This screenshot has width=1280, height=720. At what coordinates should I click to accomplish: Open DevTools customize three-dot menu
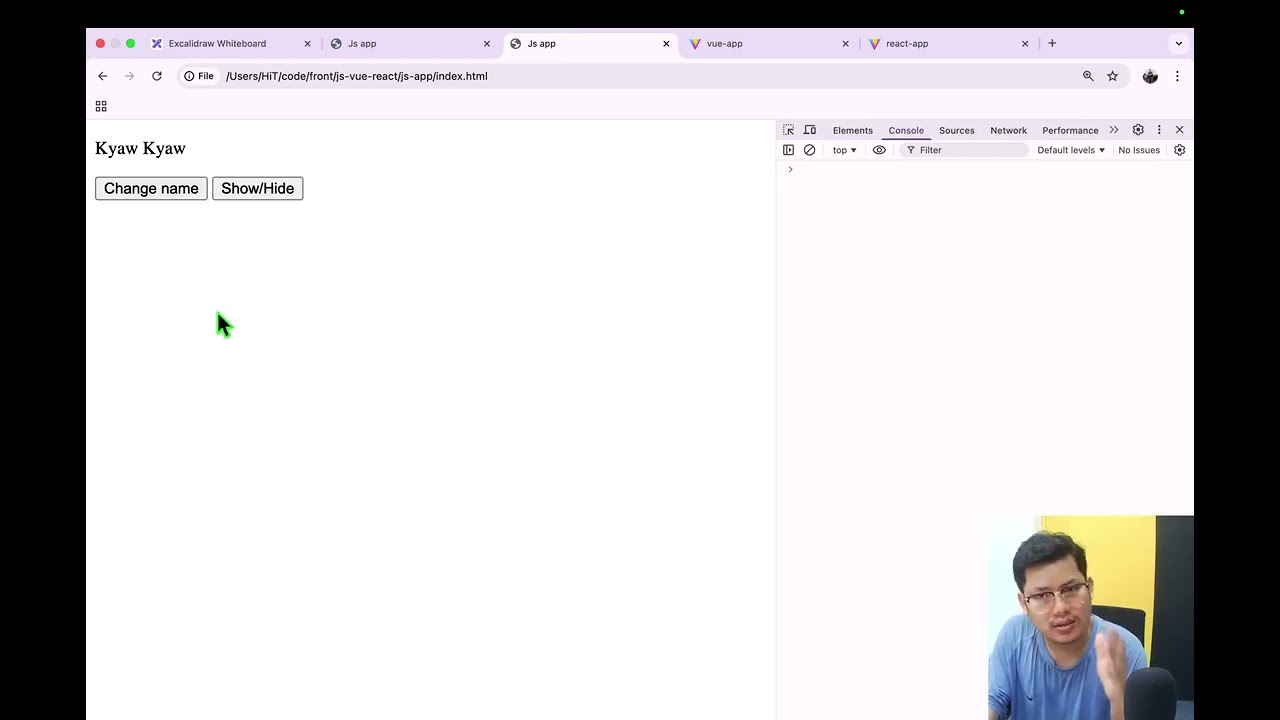[1159, 130]
